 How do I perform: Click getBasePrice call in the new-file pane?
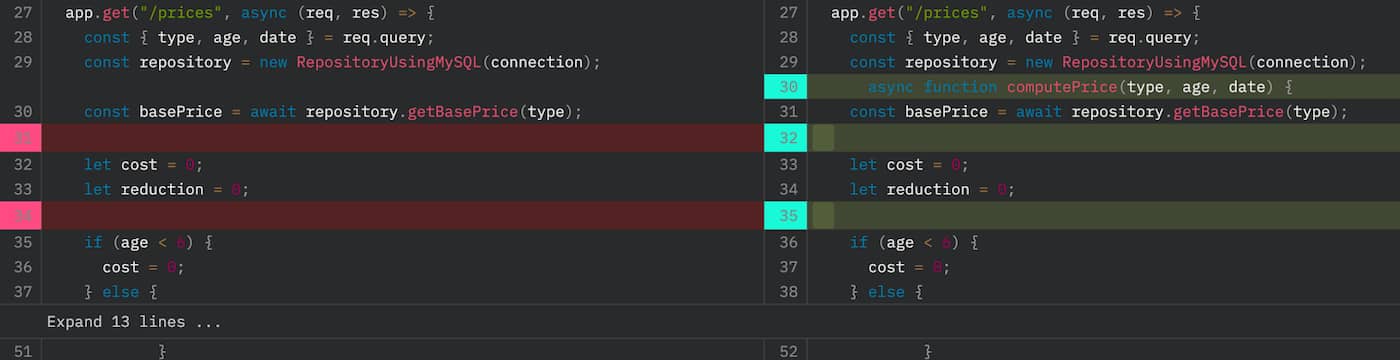pos(1228,112)
